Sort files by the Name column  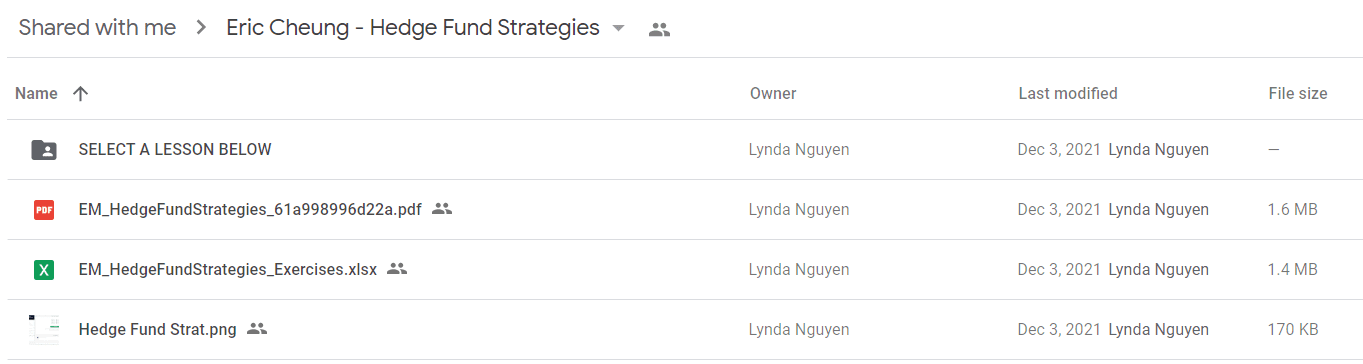tap(37, 93)
